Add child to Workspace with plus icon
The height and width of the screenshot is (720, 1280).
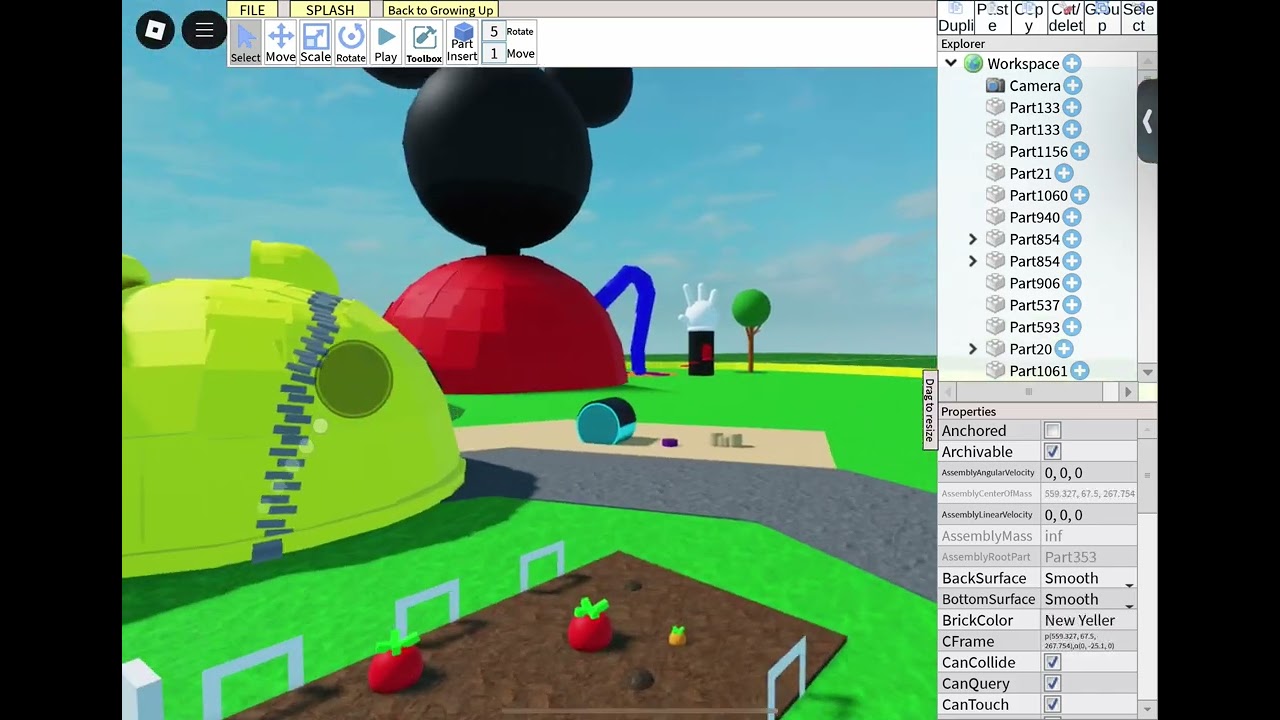coord(1072,63)
